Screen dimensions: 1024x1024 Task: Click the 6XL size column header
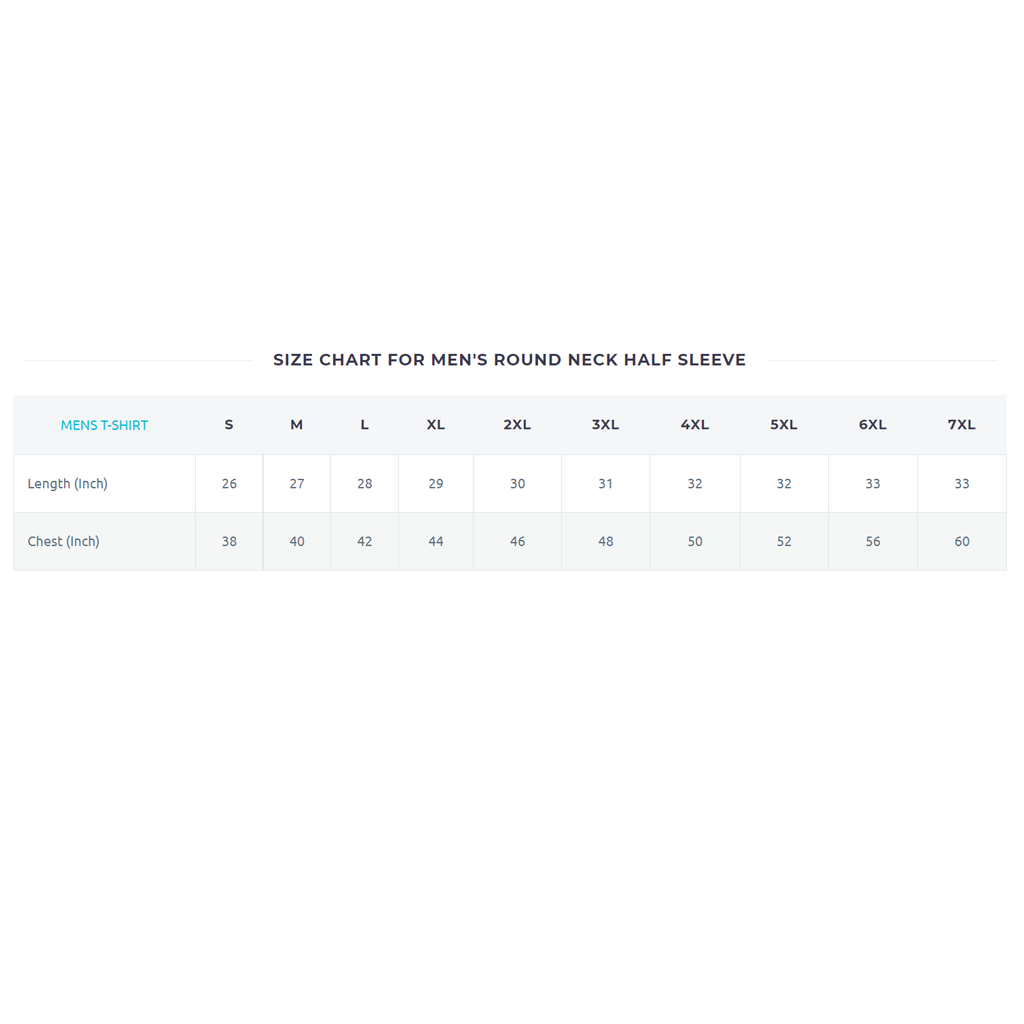(873, 425)
